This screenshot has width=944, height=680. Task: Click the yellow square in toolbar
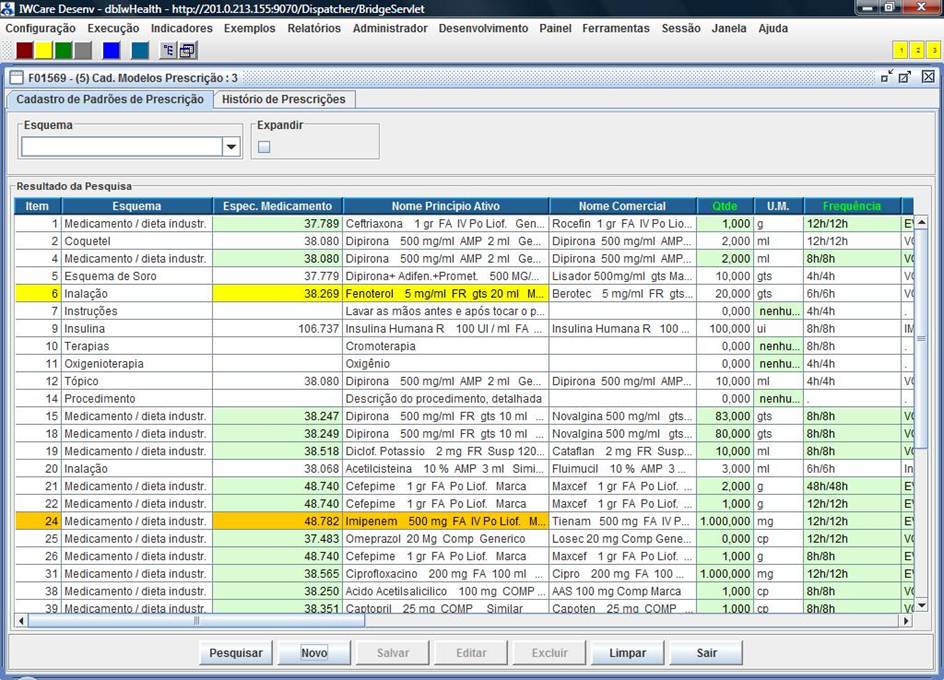(x=44, y=50)
